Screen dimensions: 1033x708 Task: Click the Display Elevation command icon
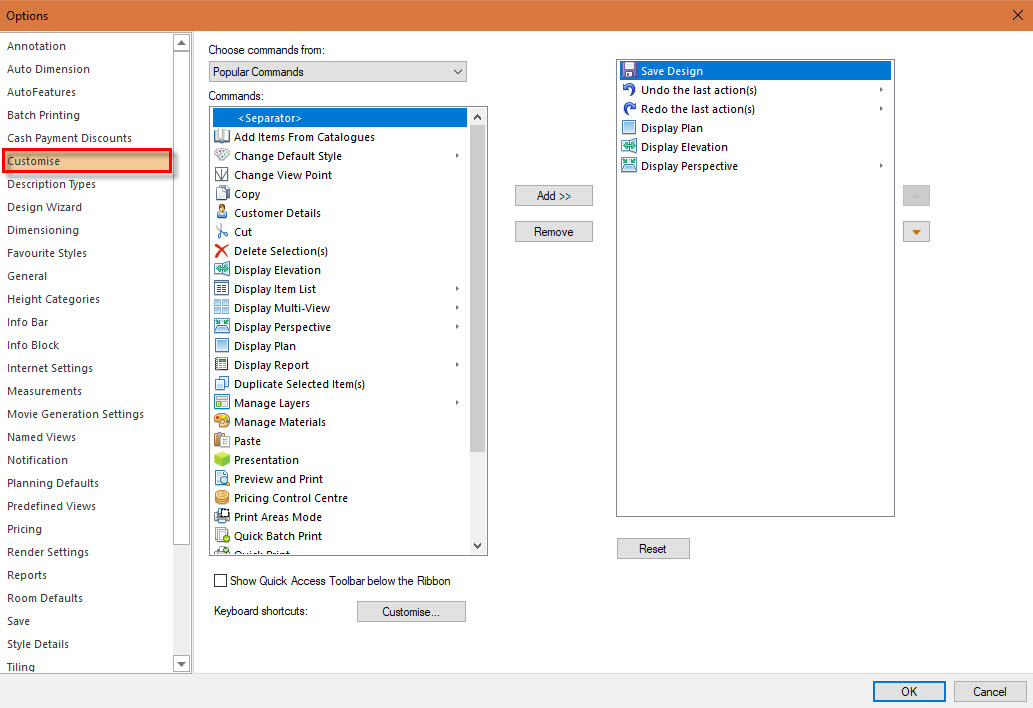point(221,269)
